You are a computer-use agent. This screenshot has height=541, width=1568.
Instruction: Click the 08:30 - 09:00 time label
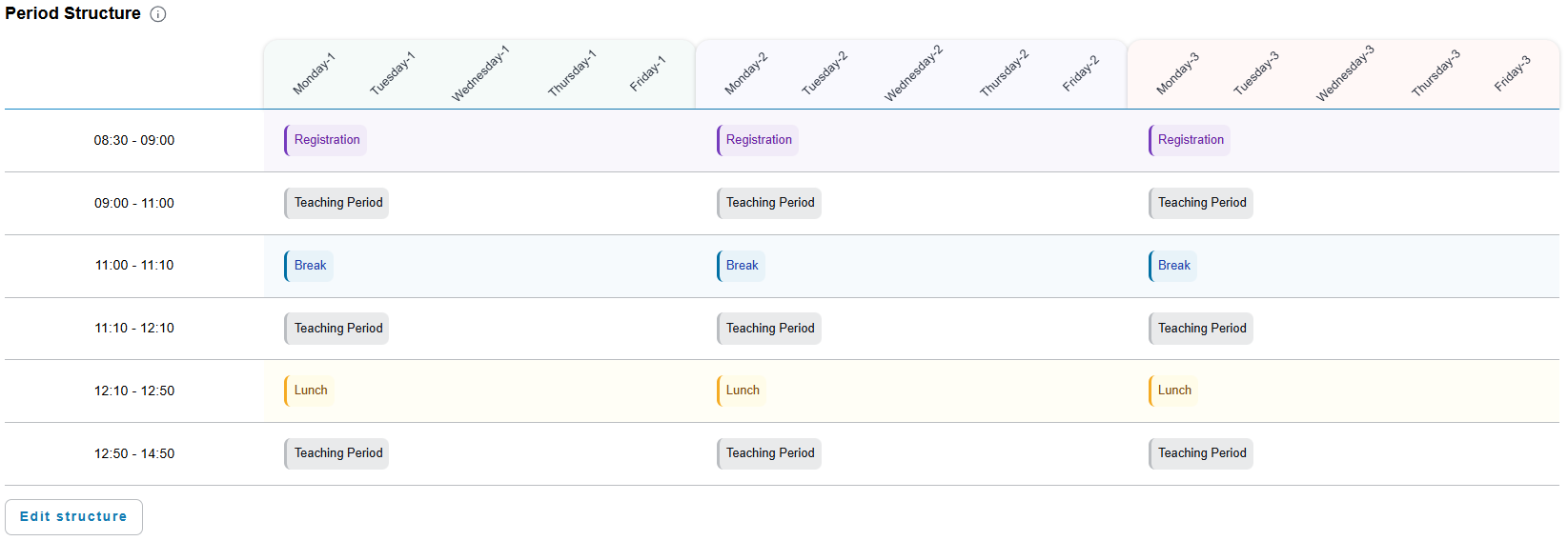(x=134, y=140)
